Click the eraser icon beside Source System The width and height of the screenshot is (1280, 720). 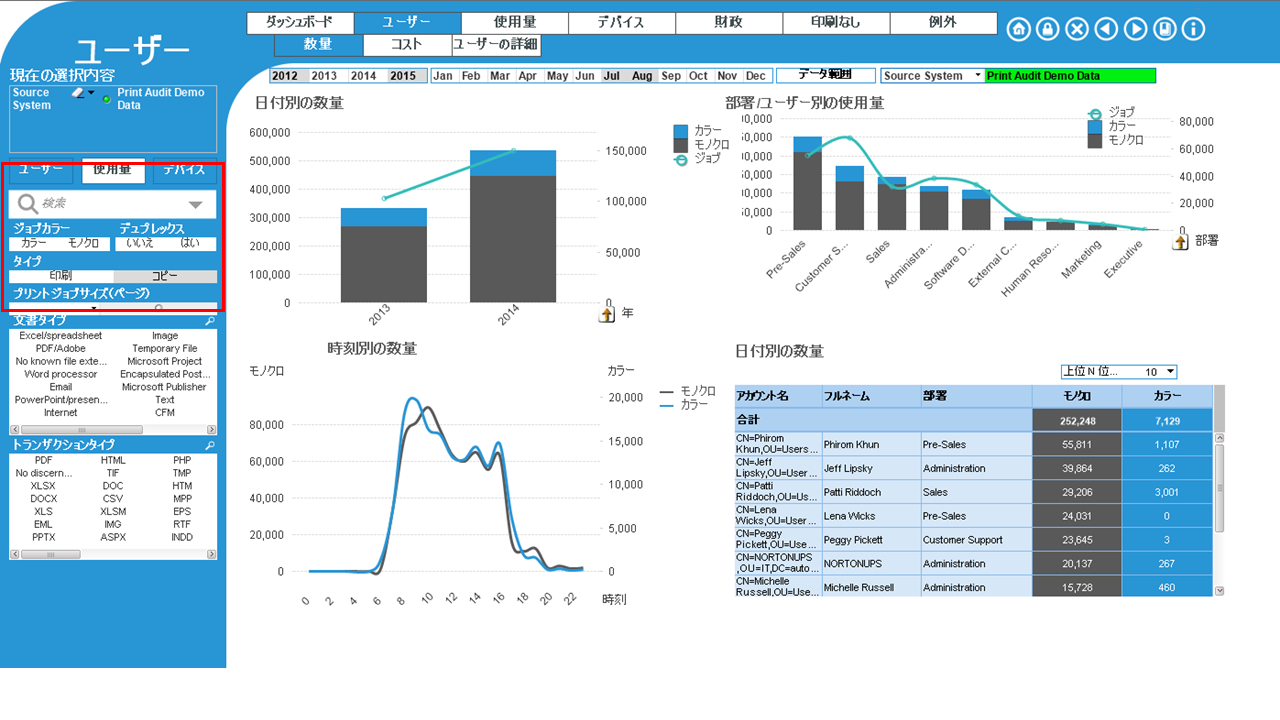click(x=78, y=92)
